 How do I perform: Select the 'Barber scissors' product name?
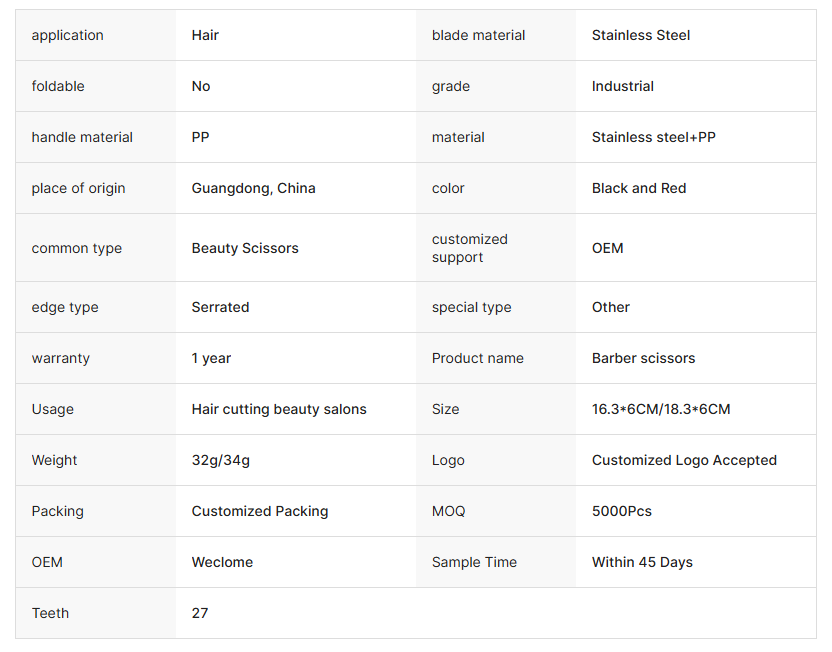643,358
